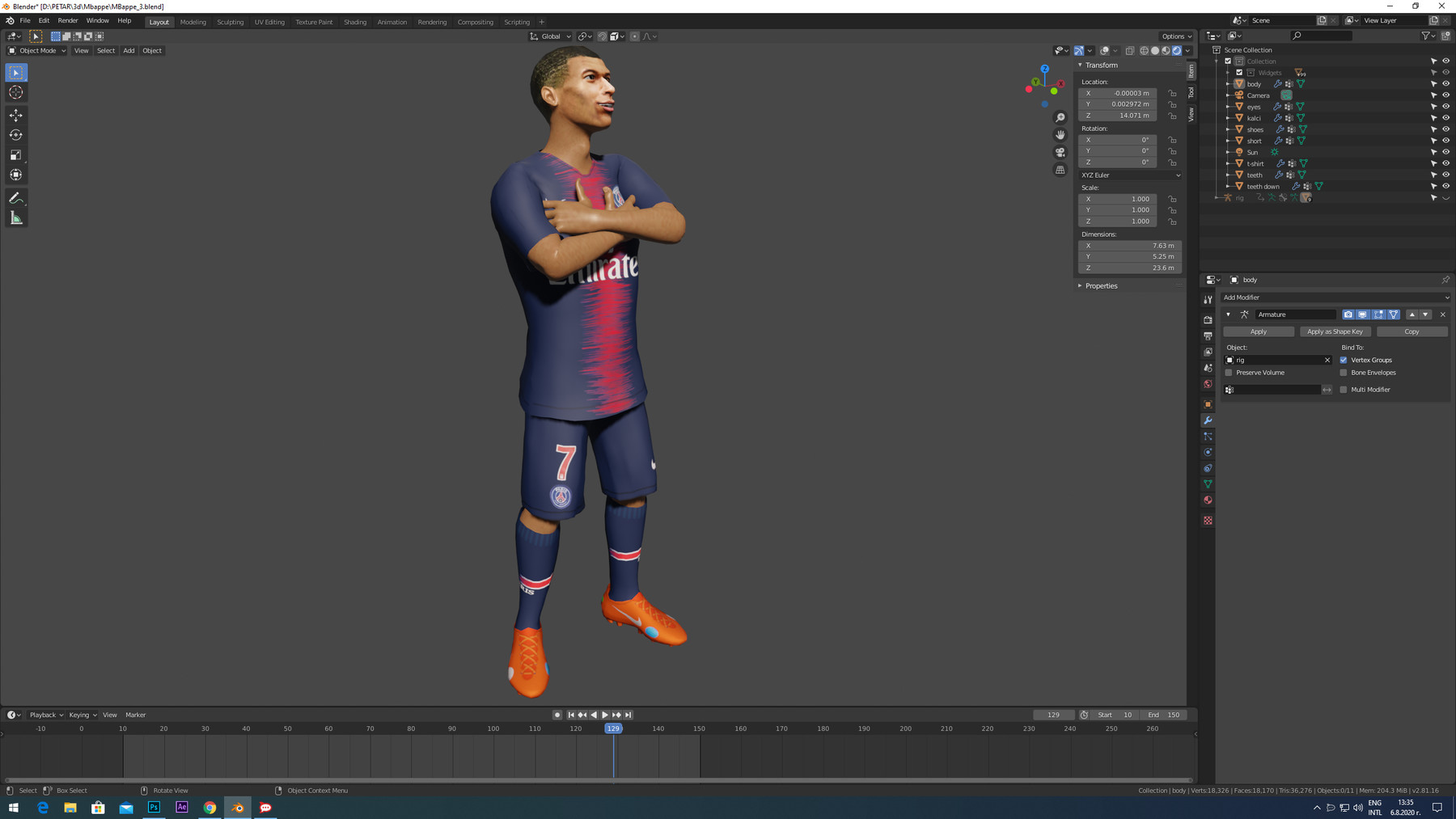Open Modifier Properties with the wrench icon
Screen dimensions: 1456x819
click(x=1208, y=420)
